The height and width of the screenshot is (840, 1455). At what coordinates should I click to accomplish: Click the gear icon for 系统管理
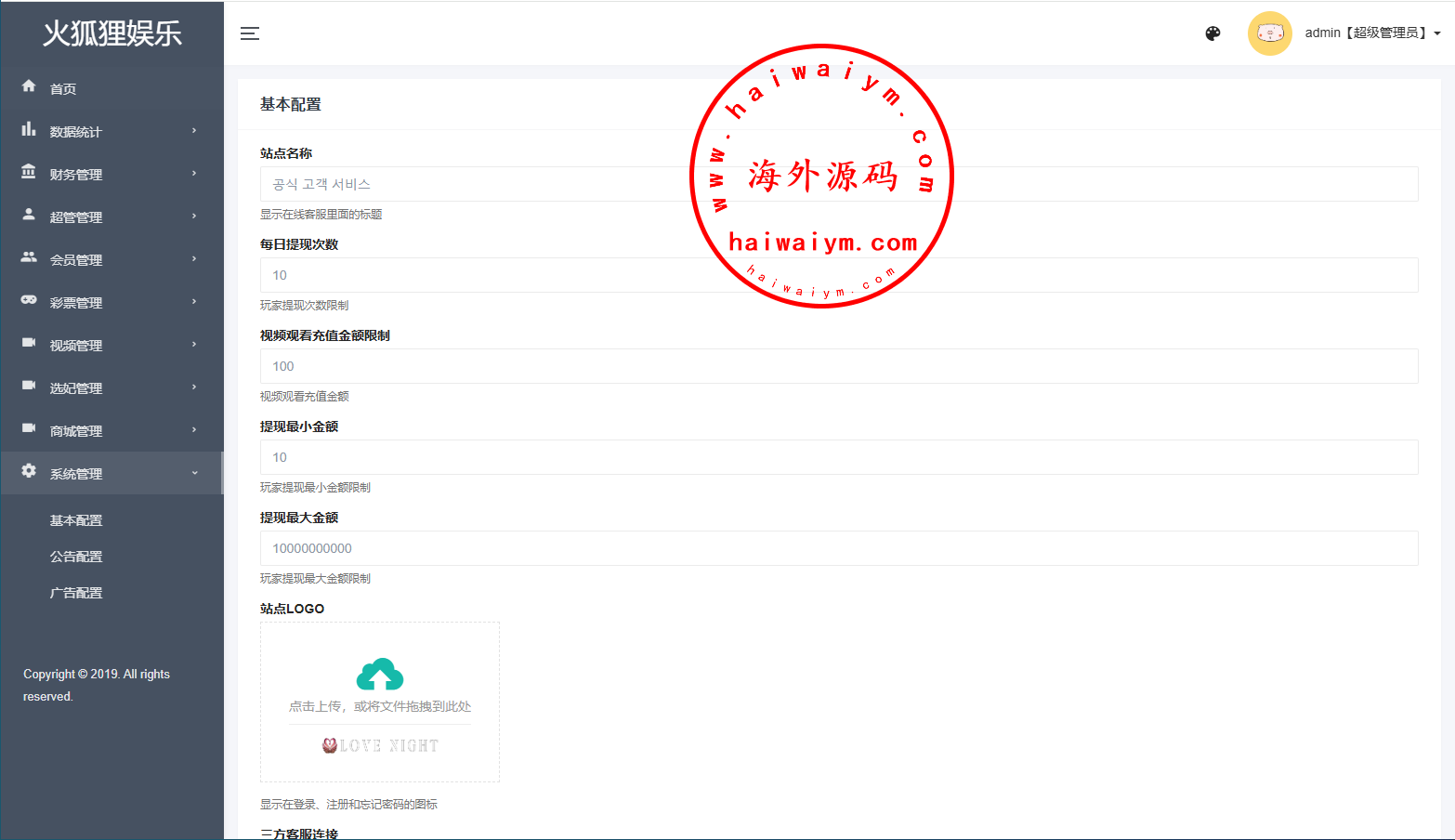(x=29, y=471)
